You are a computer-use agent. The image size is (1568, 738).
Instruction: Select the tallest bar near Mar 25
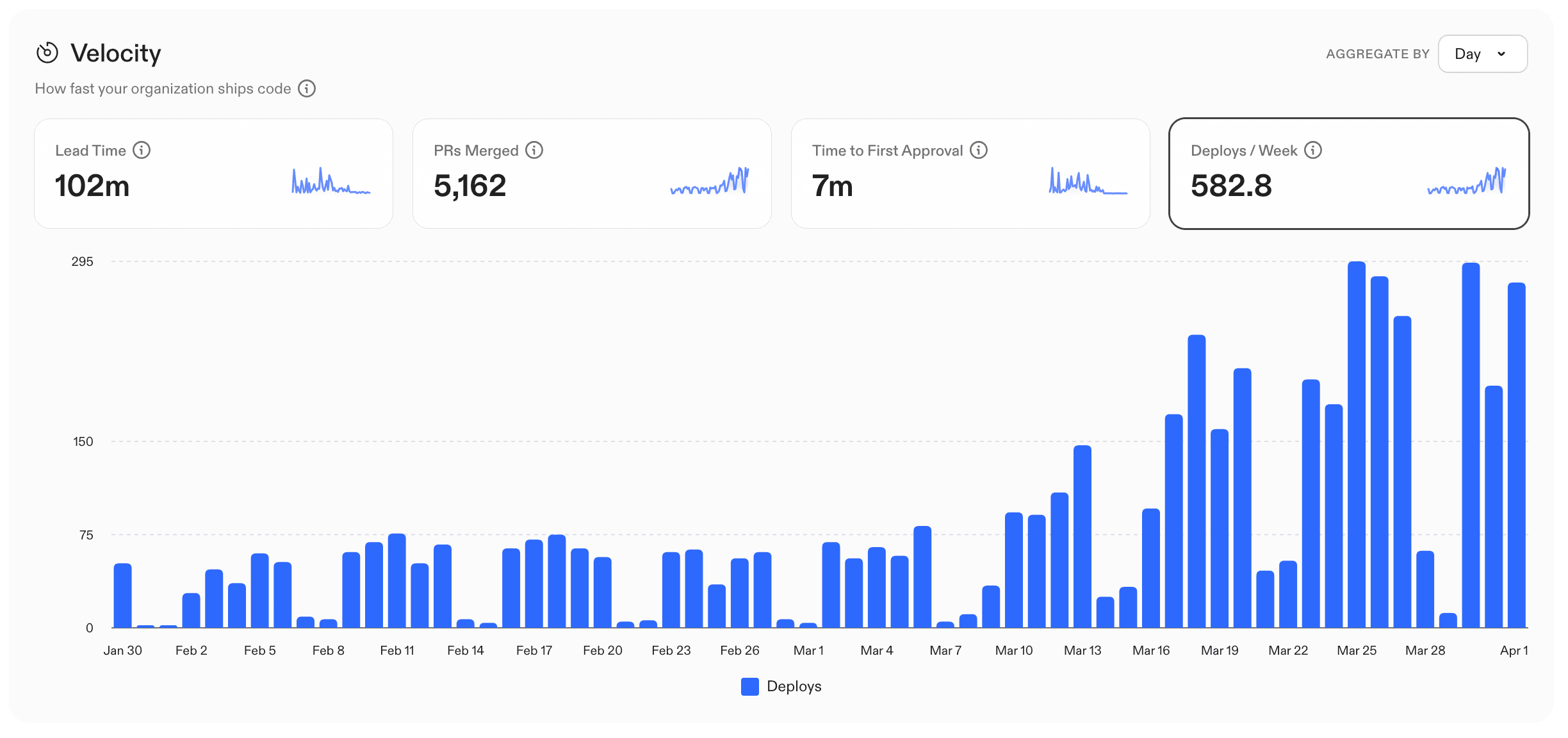coord(1357,448)
